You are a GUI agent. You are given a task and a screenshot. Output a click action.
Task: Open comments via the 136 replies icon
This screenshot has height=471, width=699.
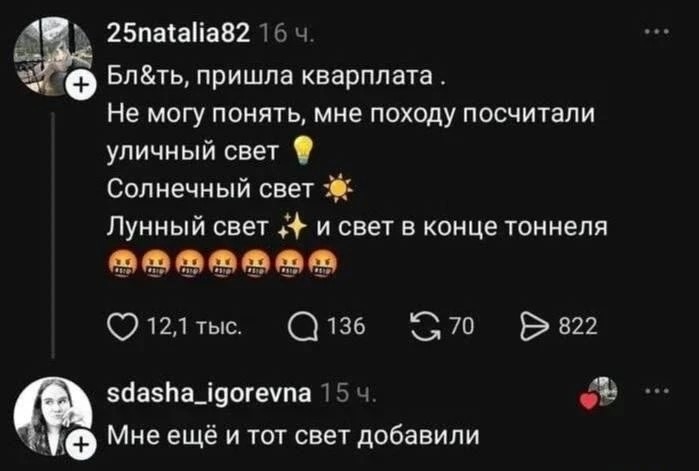(303, 328)
